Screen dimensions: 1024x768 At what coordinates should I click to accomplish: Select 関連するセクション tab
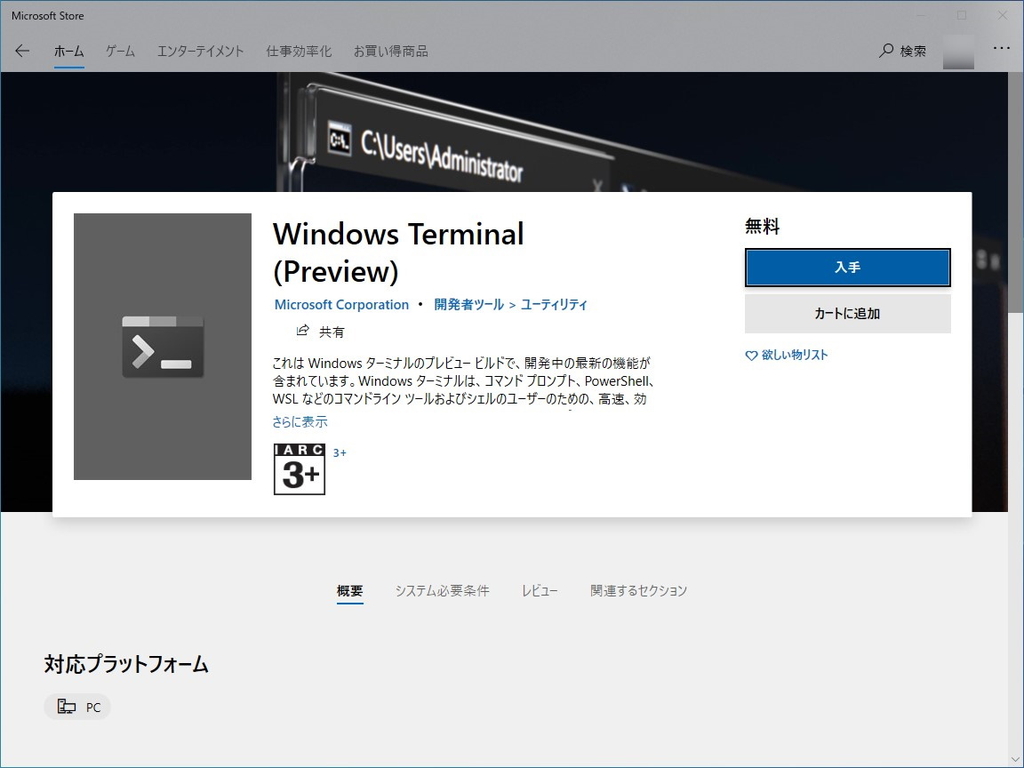pyautogui.click(x=638, y=590)
